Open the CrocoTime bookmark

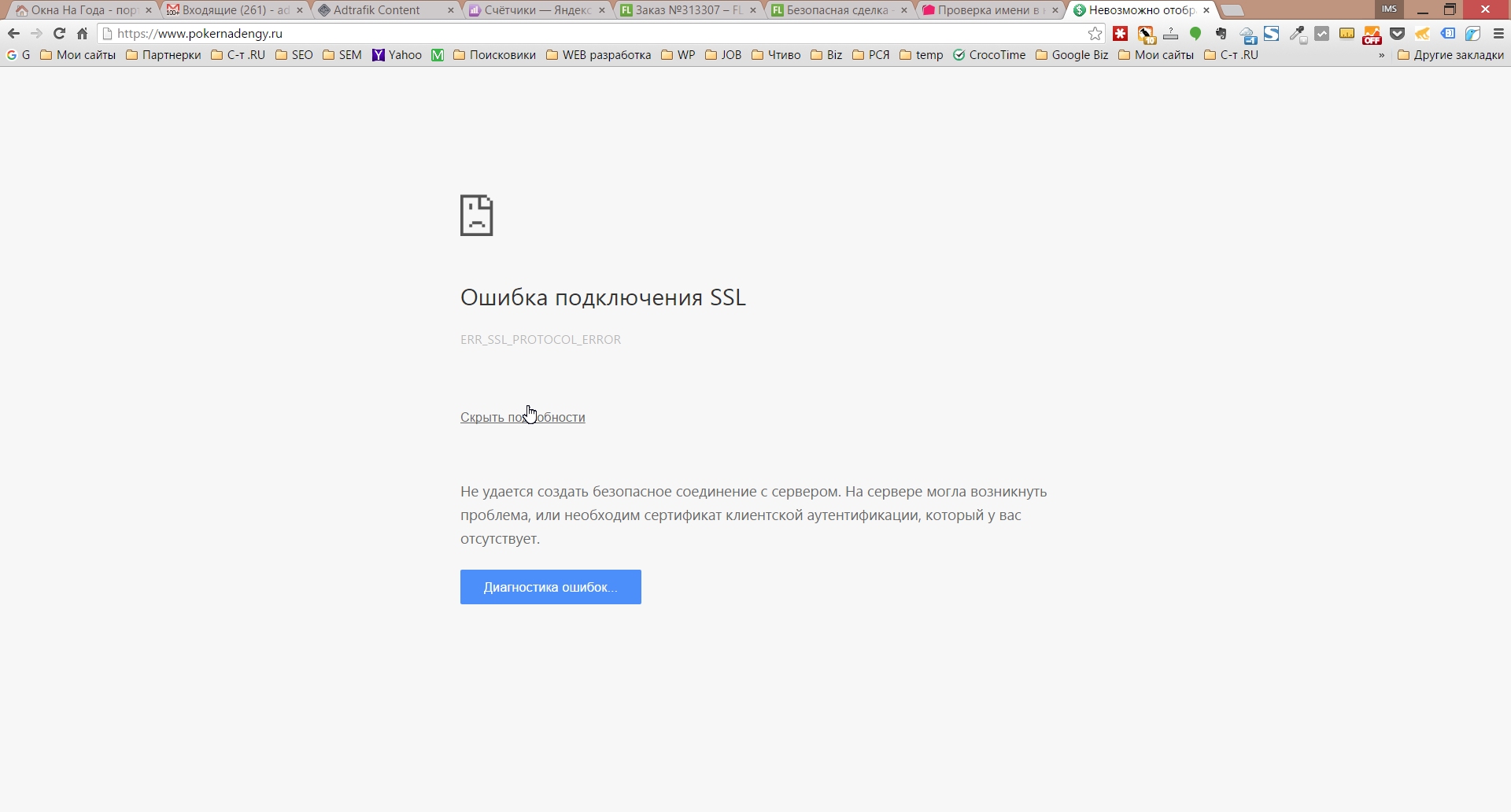(x=989, y=55)
